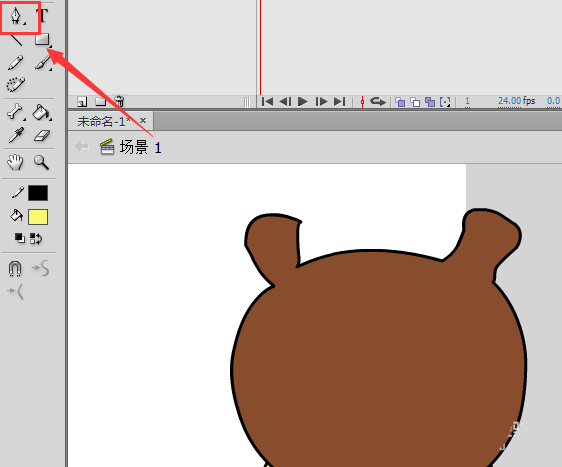Go to first frame
The height and width of the screenshot is (467, 562).
[x=267, y=102]
